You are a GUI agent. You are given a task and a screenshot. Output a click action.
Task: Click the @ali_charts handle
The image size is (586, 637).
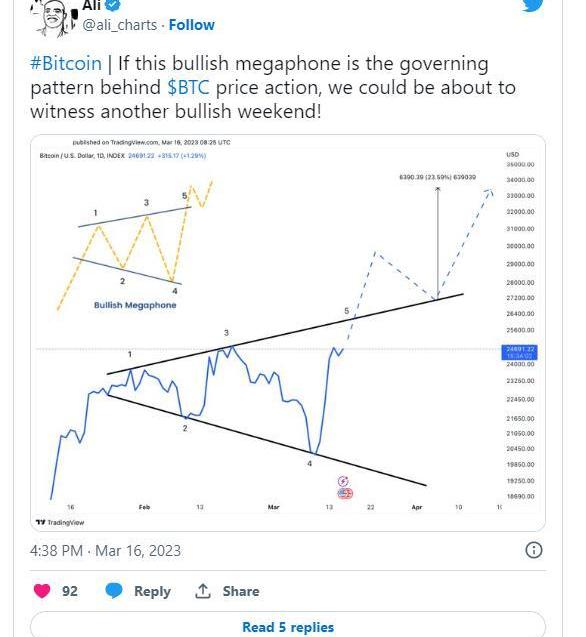[x=120, y=25]
